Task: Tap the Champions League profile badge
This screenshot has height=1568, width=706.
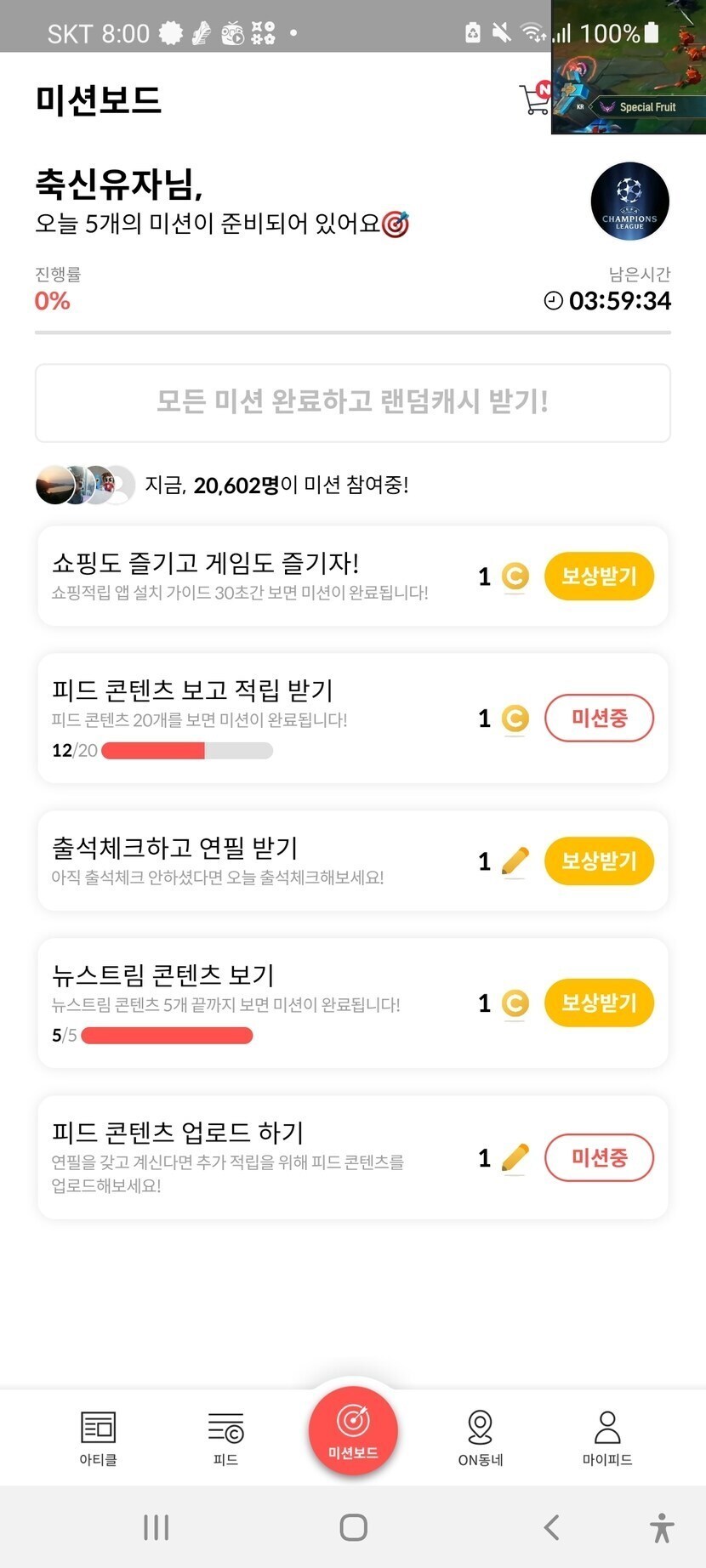Action: (x=629, y=202)
